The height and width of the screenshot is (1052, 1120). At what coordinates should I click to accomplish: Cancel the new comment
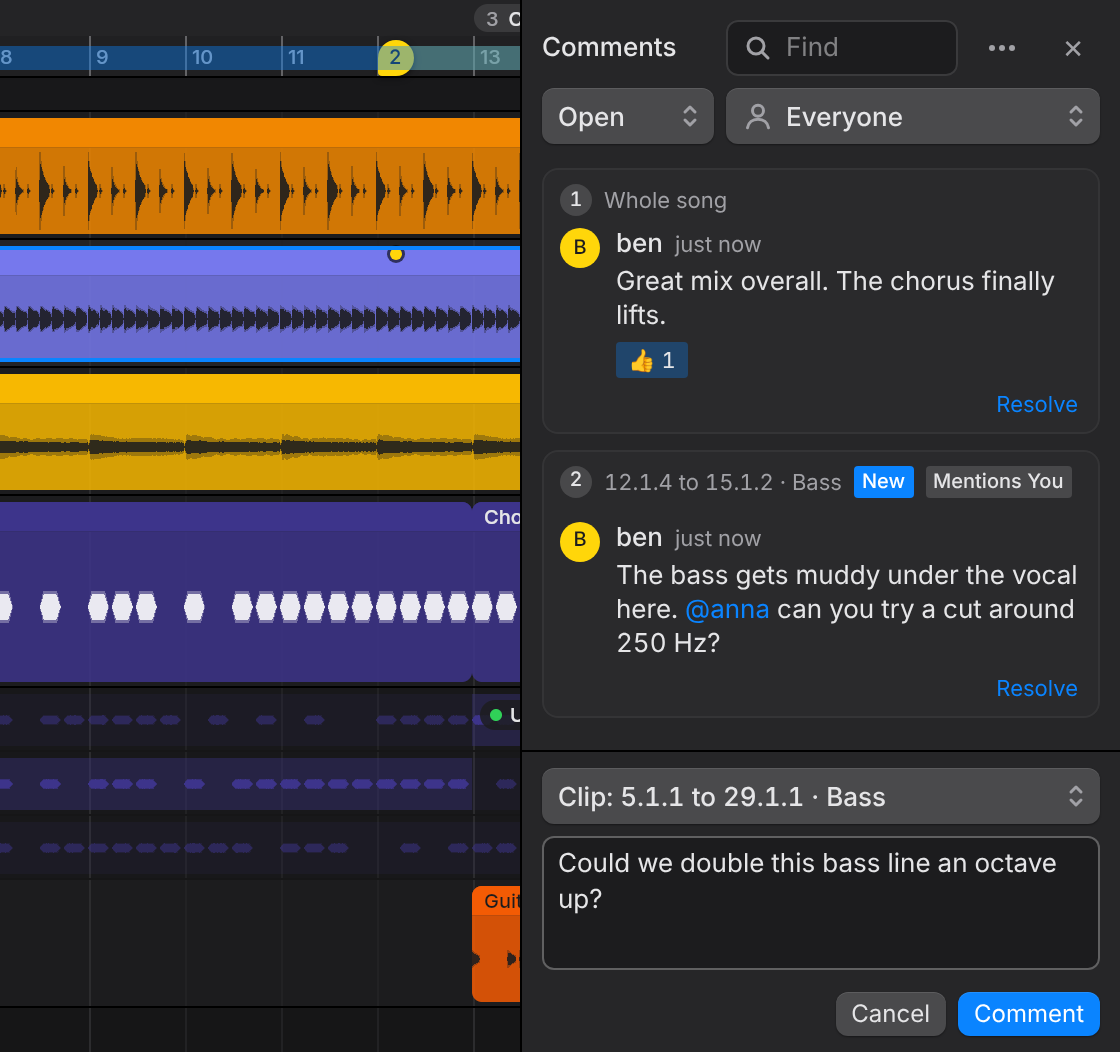point(891,1013)
